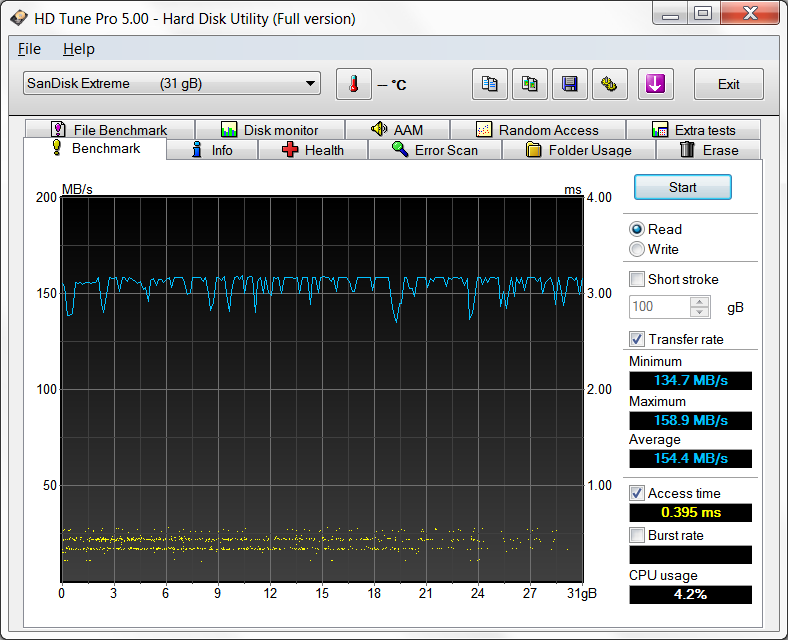Maximize the HD Tune Pro window

coord(703,13)
